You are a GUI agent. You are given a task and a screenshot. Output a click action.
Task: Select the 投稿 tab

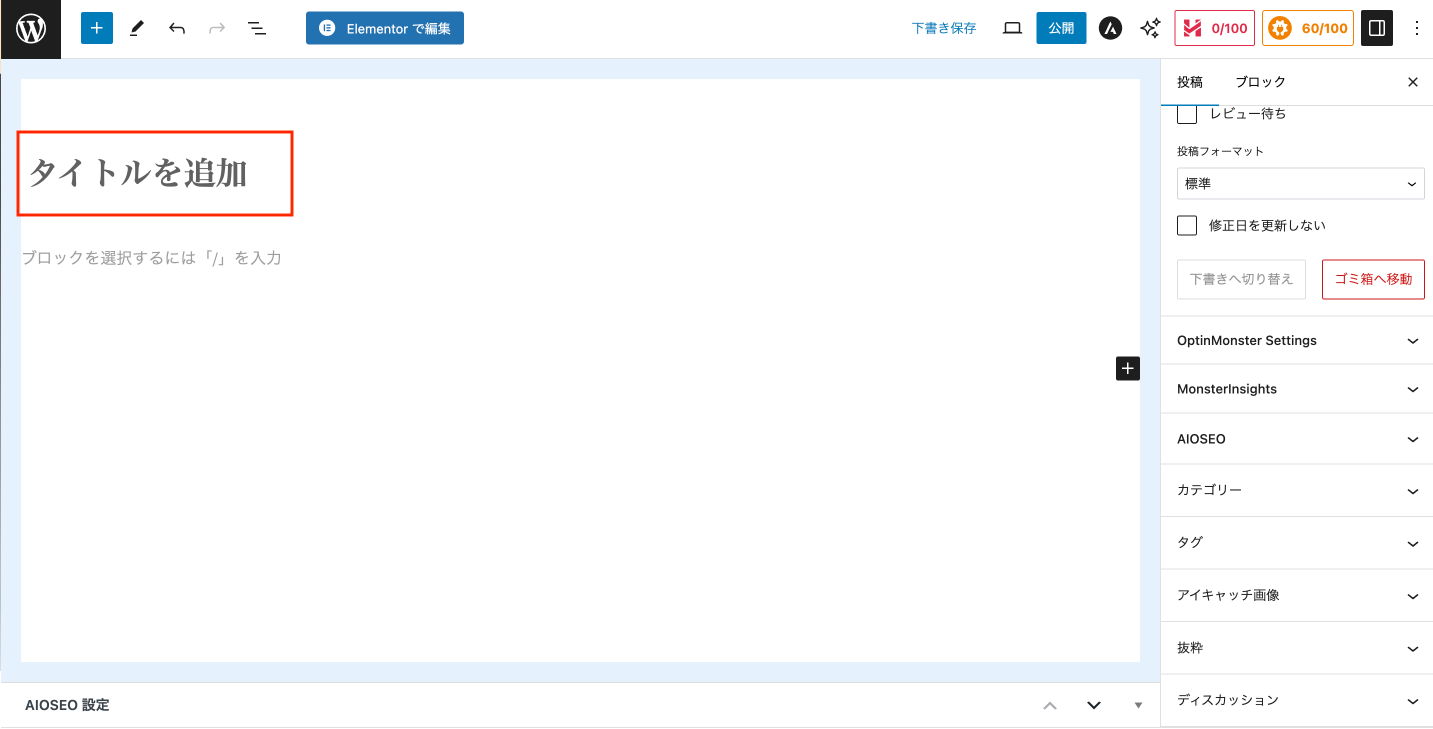pyautogui.click(x=1190, y=82)
